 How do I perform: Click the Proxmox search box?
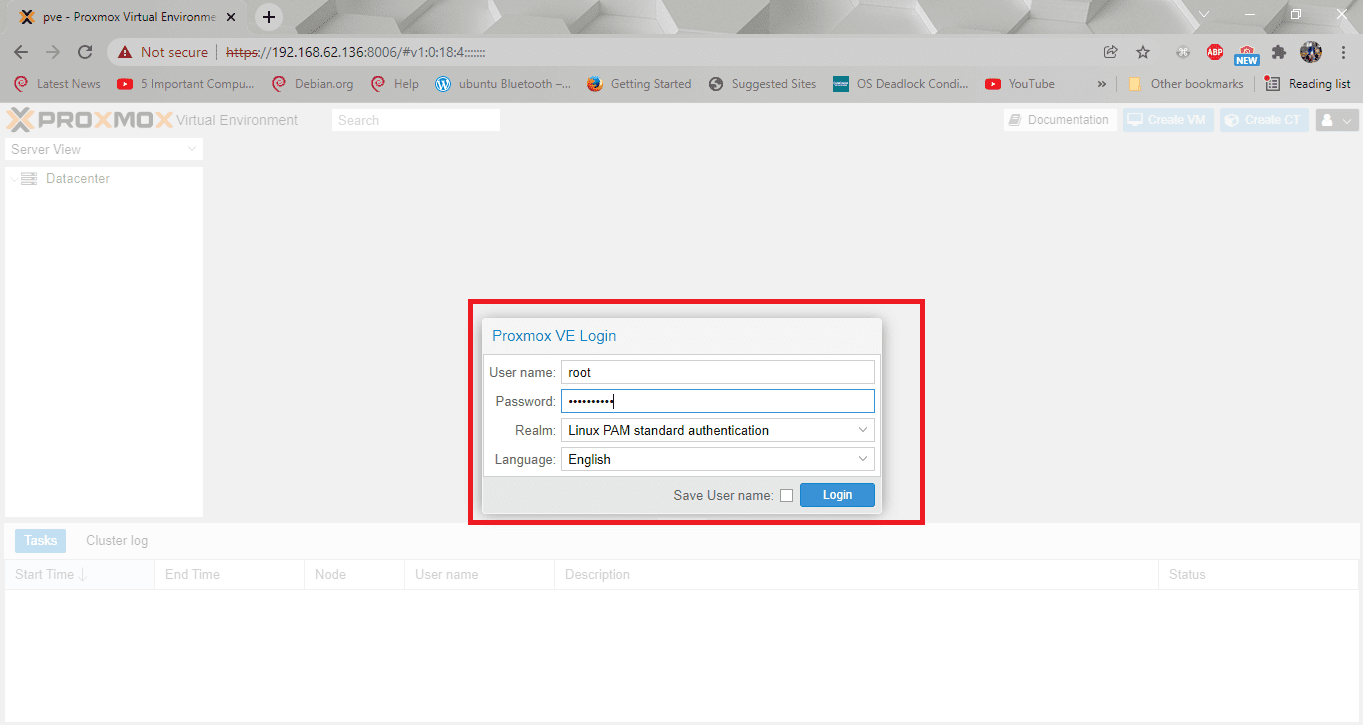[416, 120]
